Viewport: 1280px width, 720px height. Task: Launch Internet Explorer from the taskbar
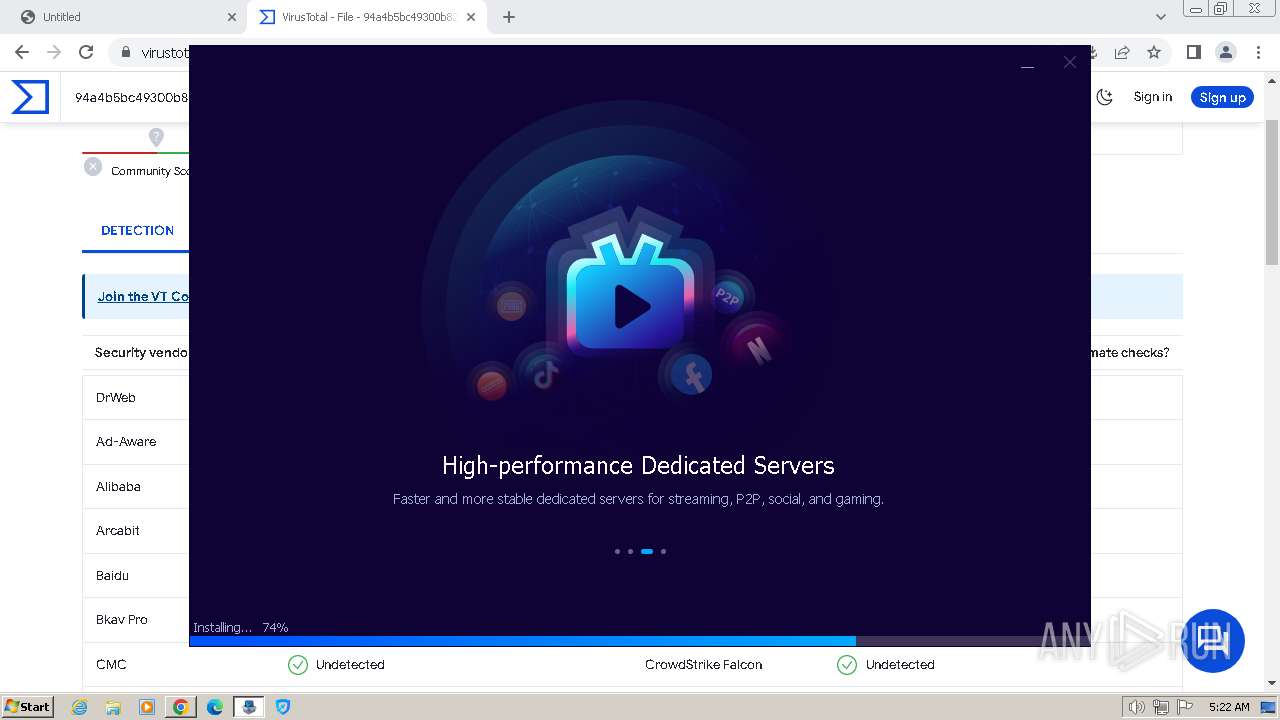point(80,707)
